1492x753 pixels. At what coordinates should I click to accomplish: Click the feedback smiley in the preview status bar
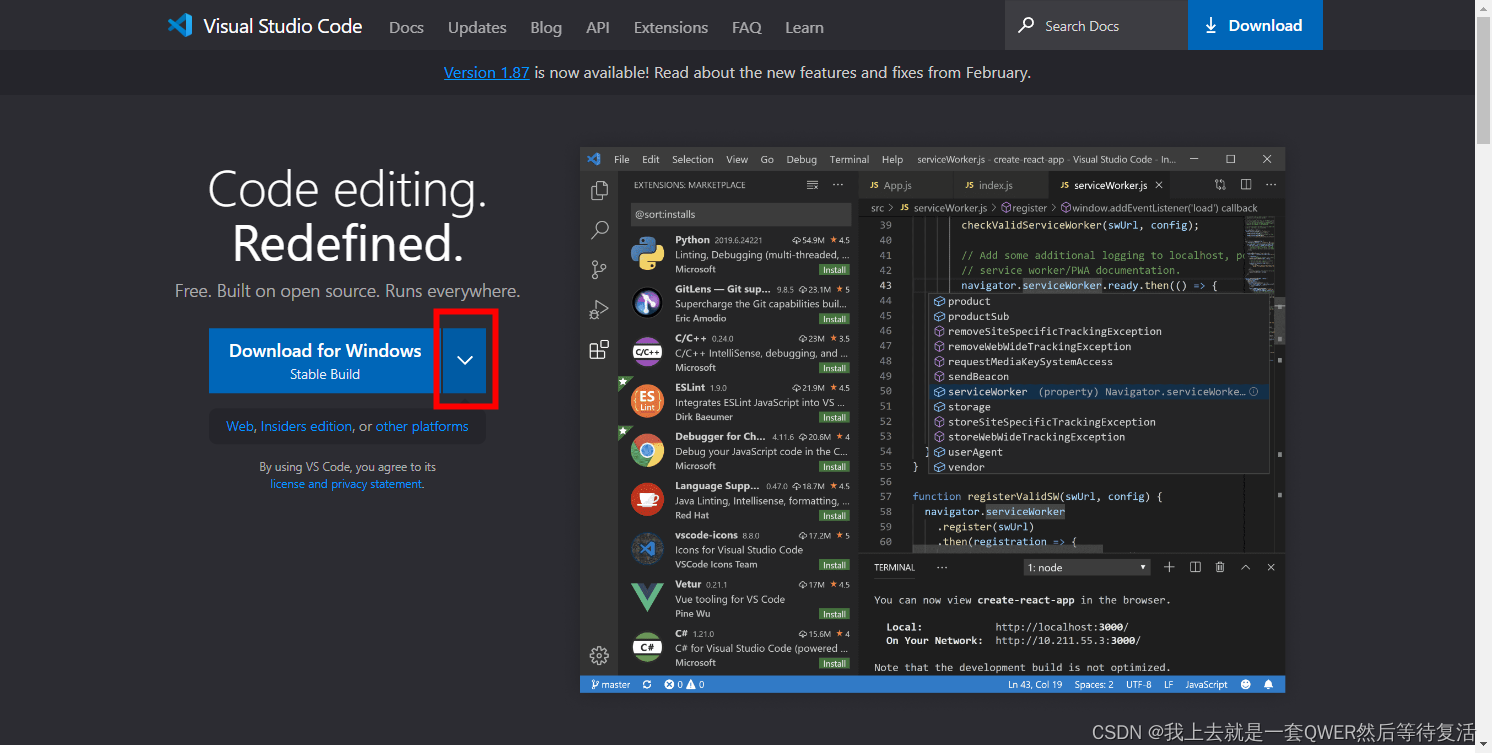tap(1246, 684)
